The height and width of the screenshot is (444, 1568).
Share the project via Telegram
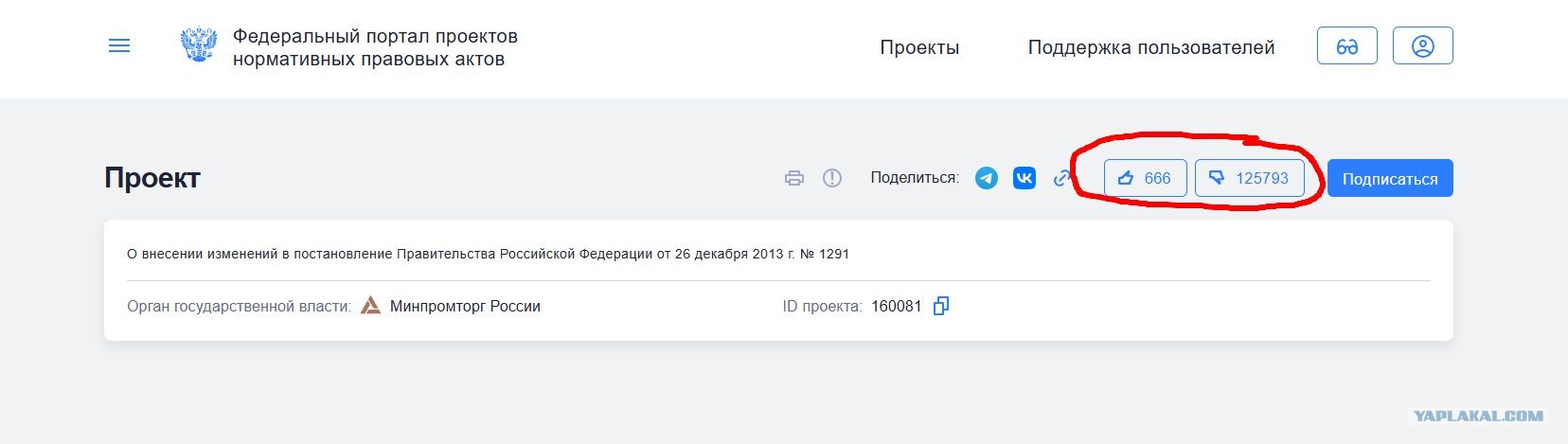pos(987,178)
